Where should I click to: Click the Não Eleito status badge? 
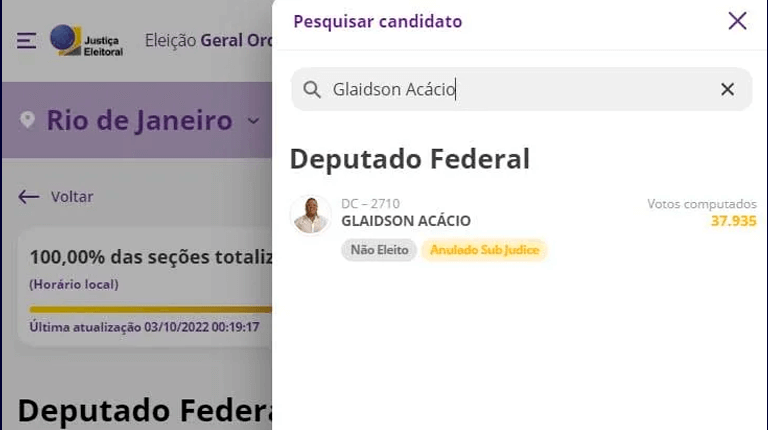pyautogui.click(x=379, y=250)
